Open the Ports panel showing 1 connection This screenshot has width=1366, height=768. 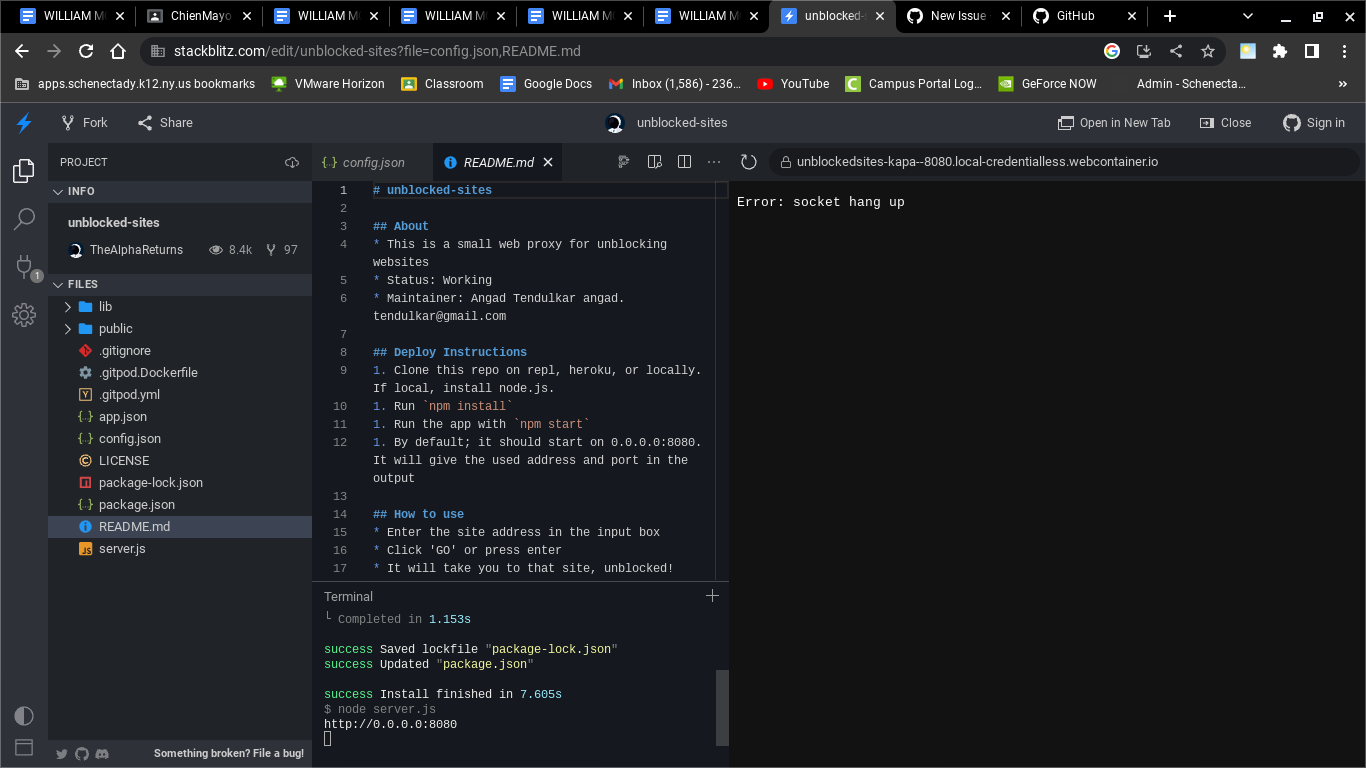(23, 266)
